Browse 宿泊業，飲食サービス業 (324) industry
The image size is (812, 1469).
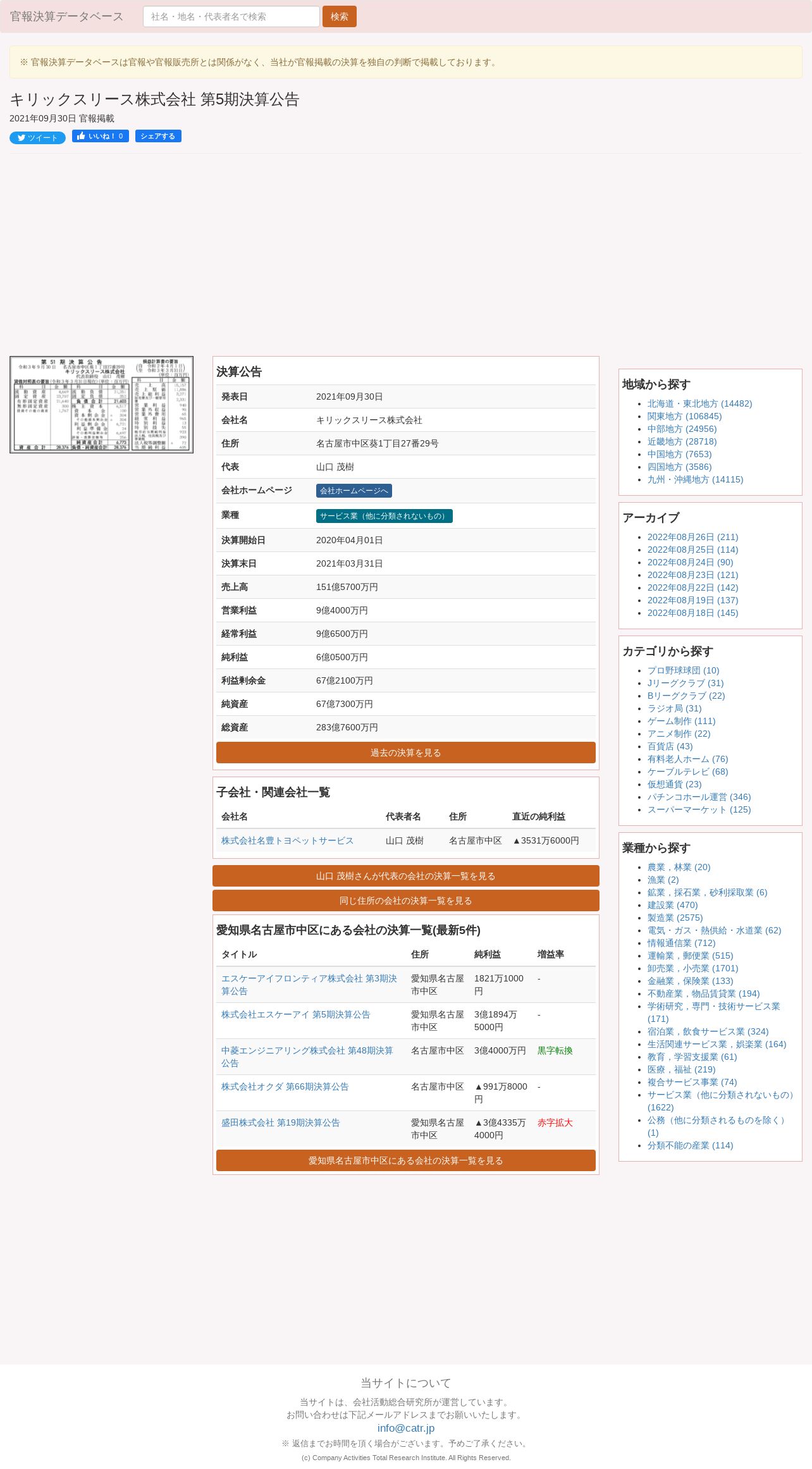pyautogui.click(x=708, y=1031)
